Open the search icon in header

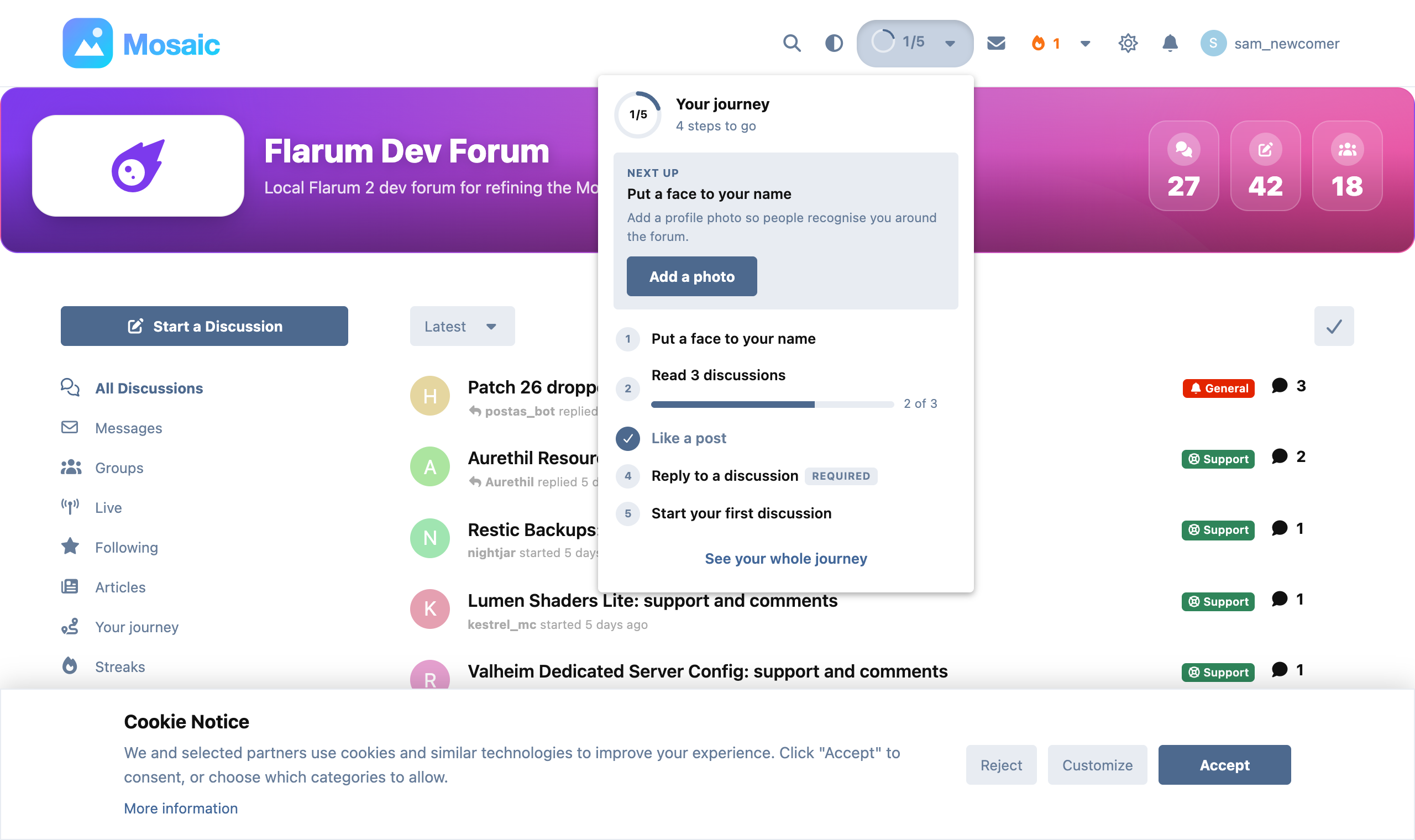tap(792, 43)
